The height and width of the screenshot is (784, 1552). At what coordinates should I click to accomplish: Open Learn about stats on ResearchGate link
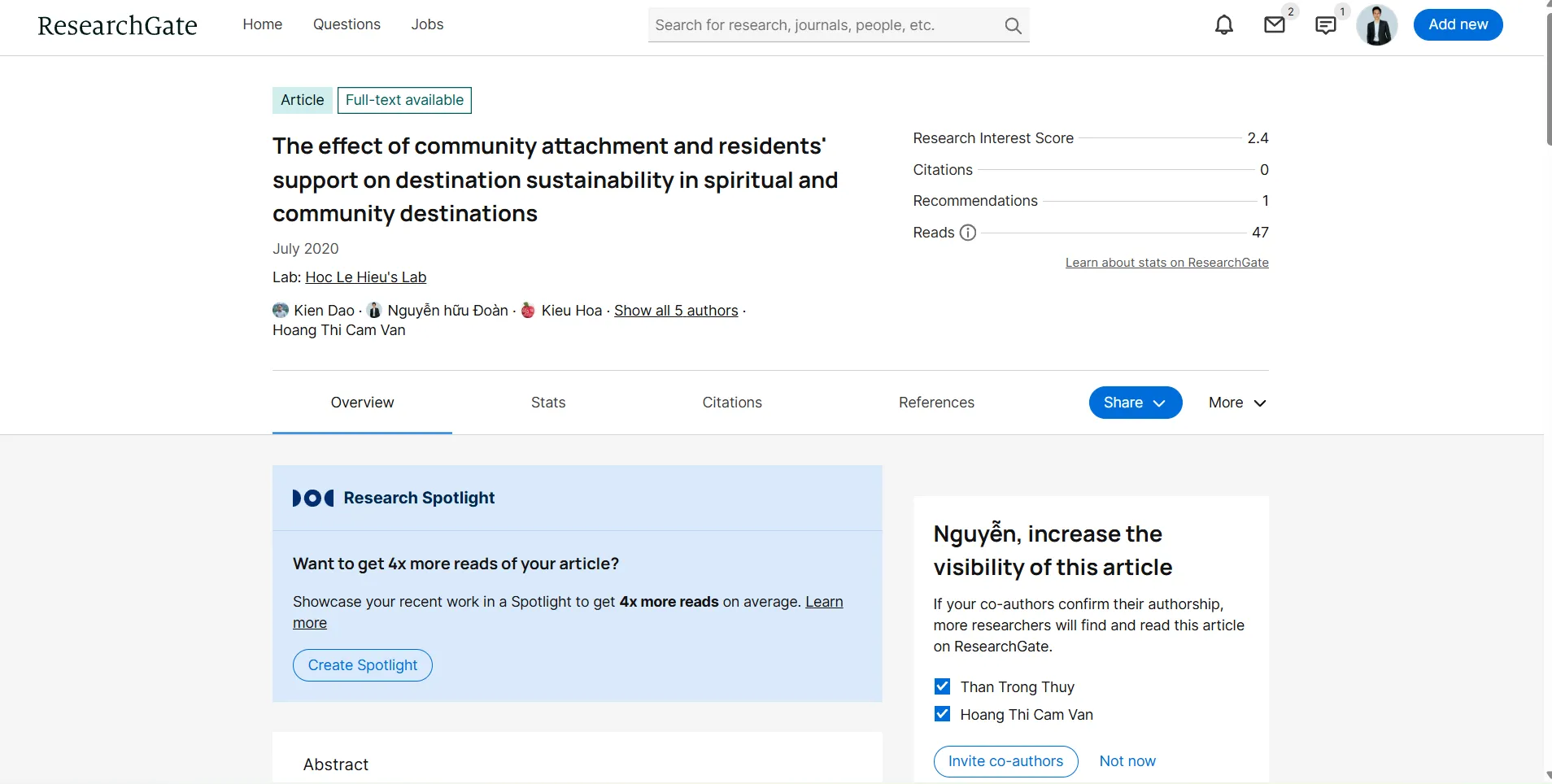[x=1167, y=263]
